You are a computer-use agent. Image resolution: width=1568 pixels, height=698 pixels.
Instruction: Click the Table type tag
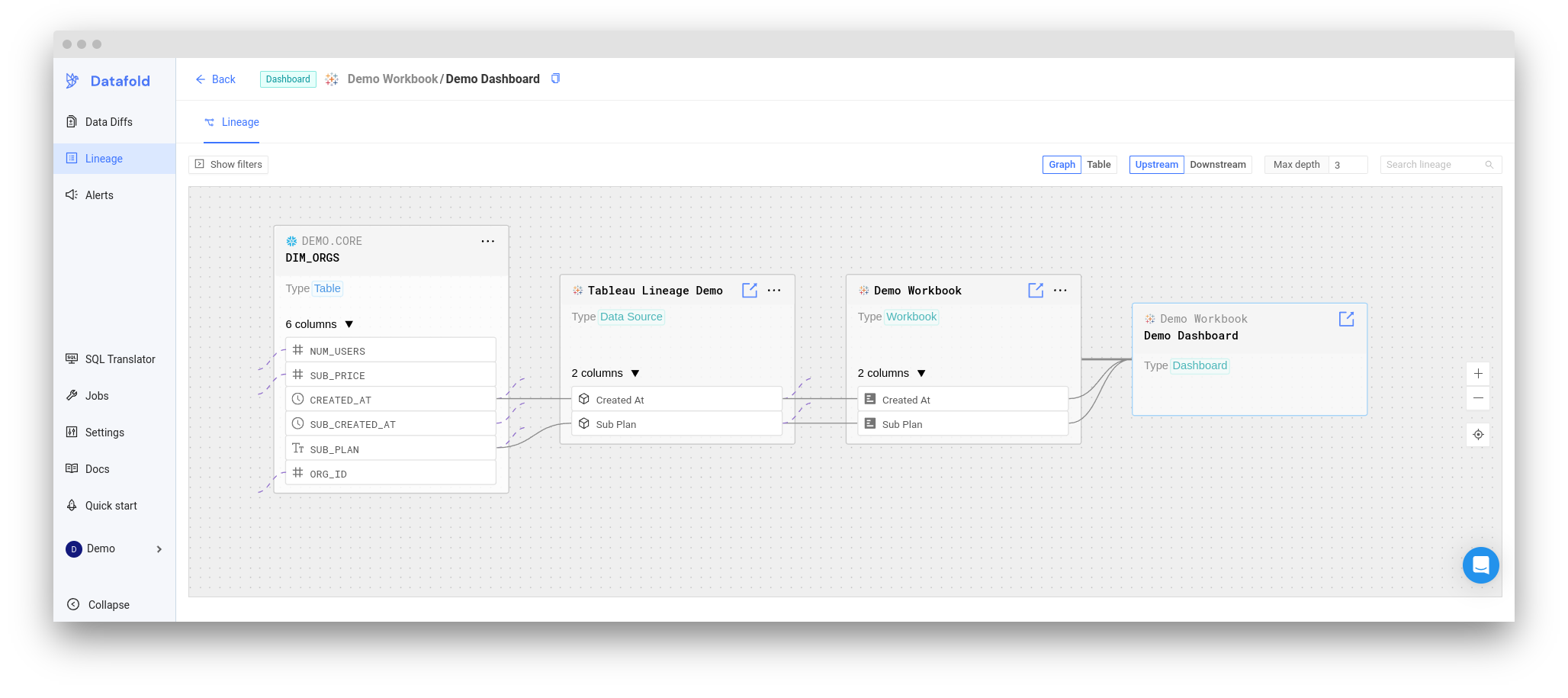(327, 288)
